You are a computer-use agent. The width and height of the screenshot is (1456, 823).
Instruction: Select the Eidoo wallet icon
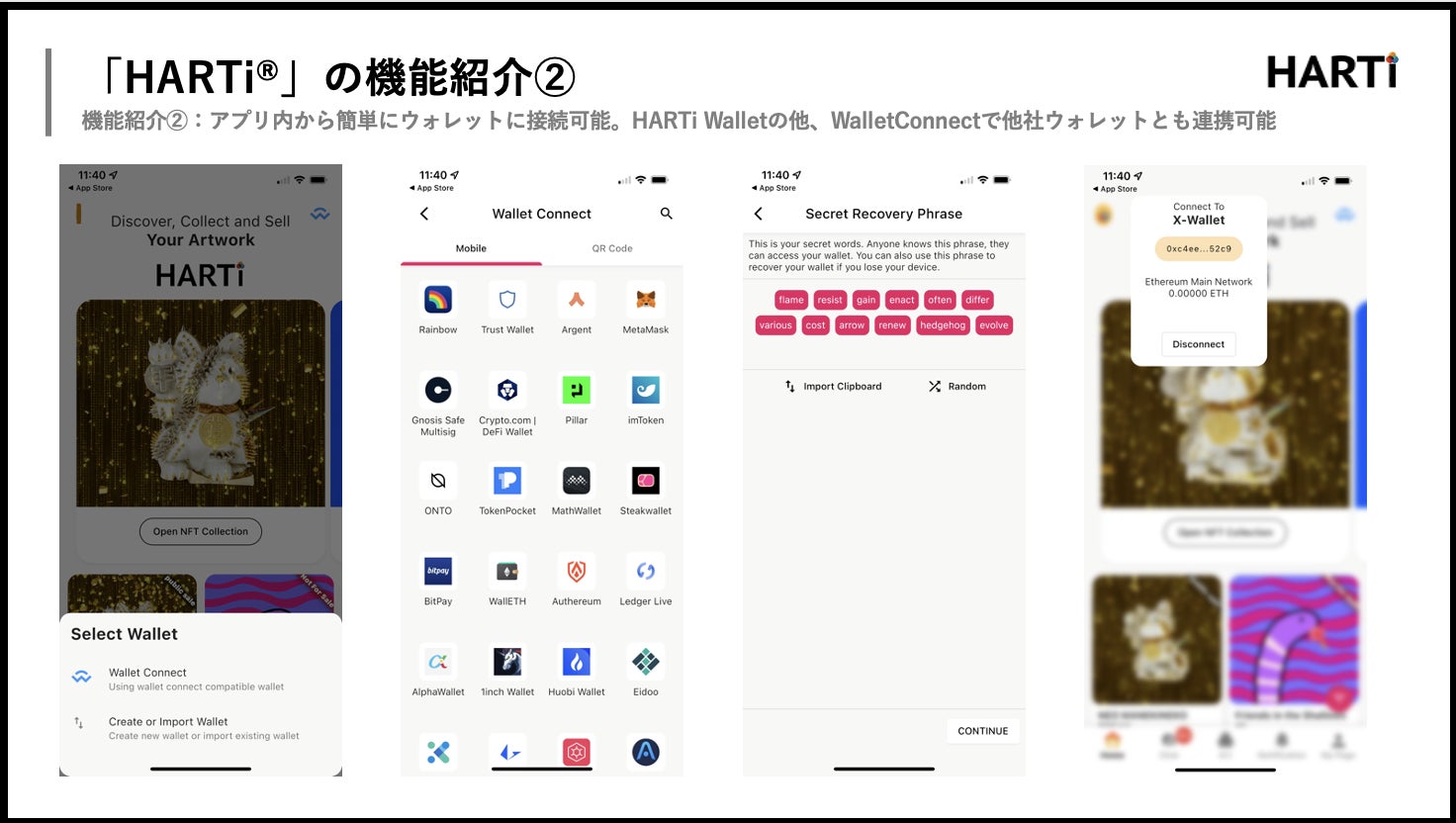[x=646, y=662]
